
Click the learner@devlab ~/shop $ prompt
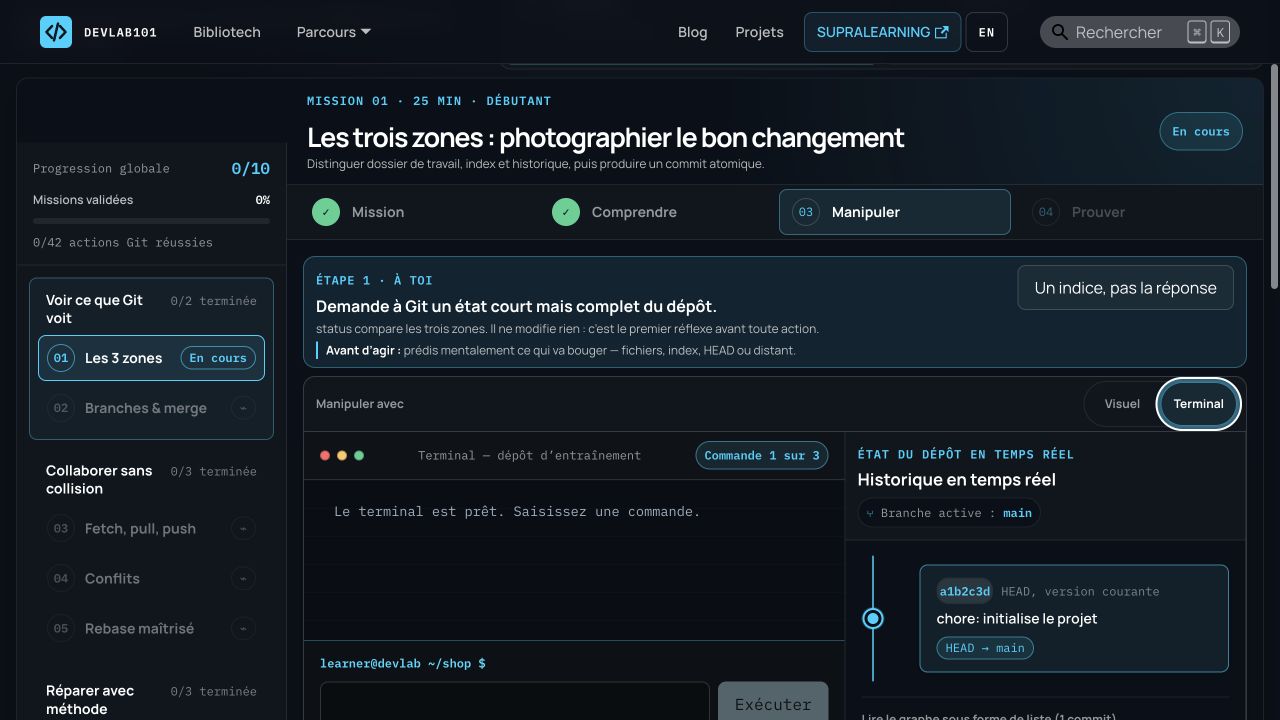403,663
